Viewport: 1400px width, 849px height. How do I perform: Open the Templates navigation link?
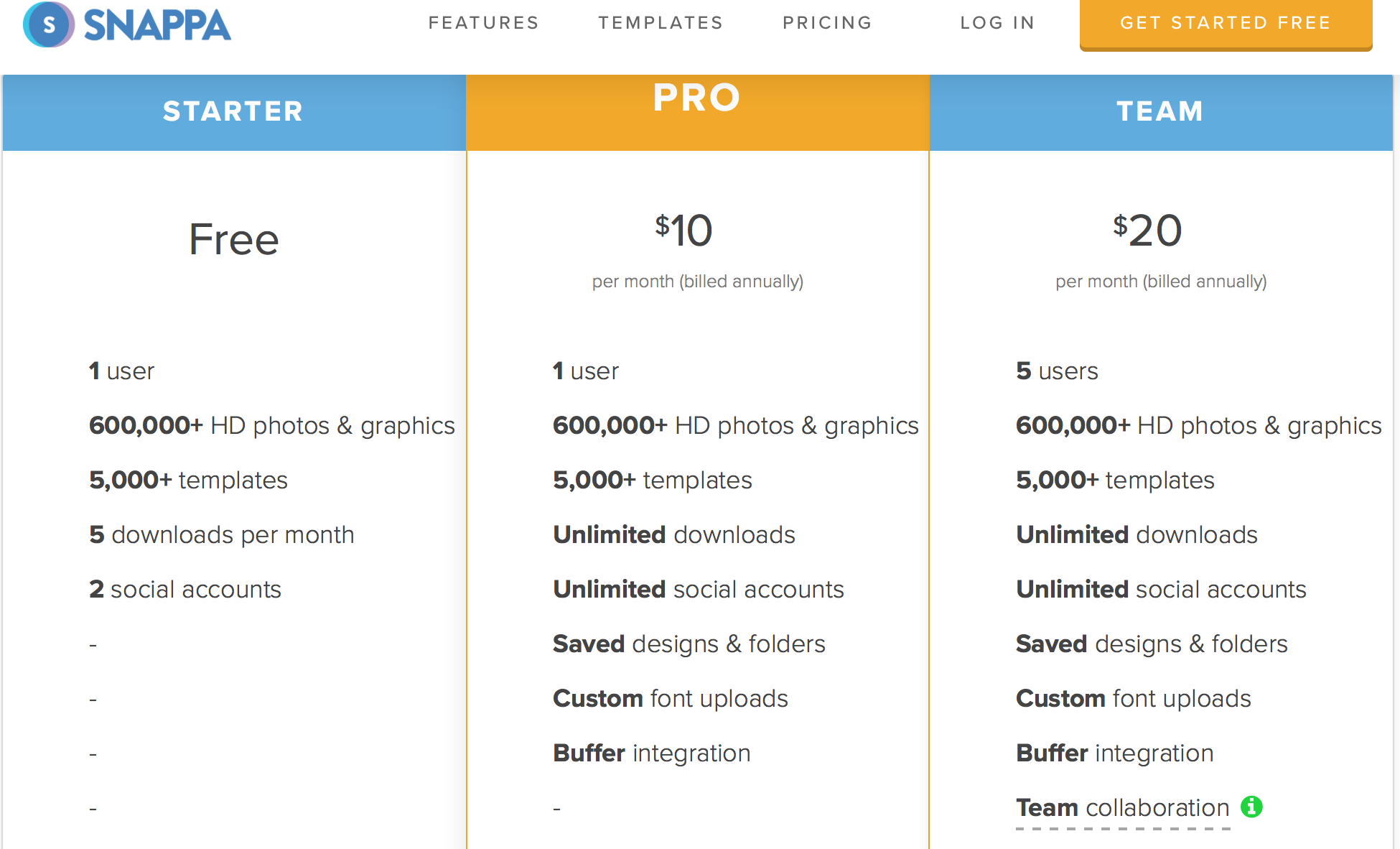[661, 23]
